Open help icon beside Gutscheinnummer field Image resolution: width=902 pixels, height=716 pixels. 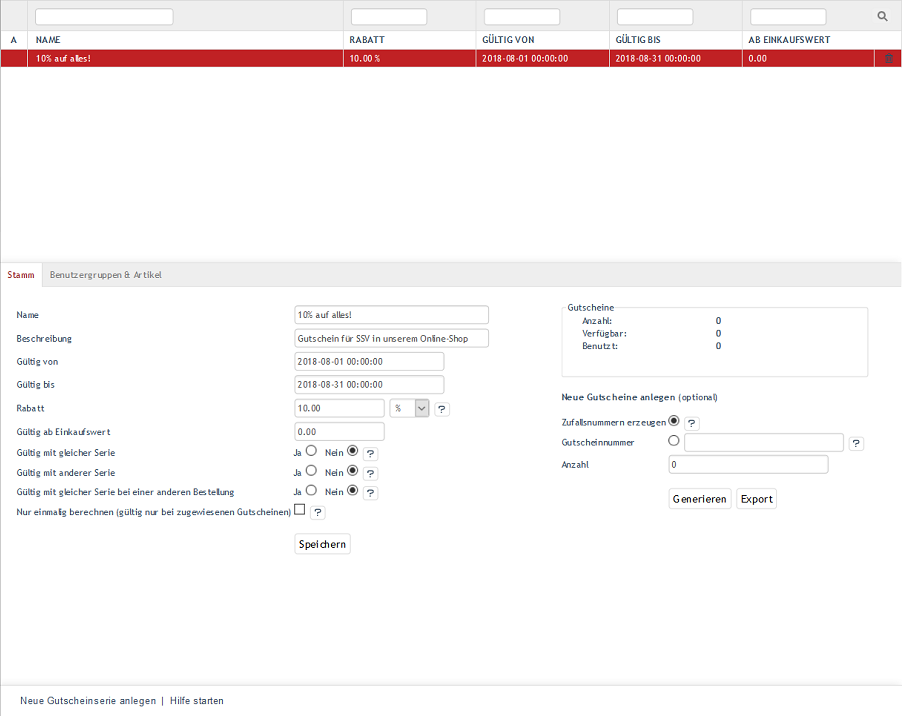pos(856,444)
